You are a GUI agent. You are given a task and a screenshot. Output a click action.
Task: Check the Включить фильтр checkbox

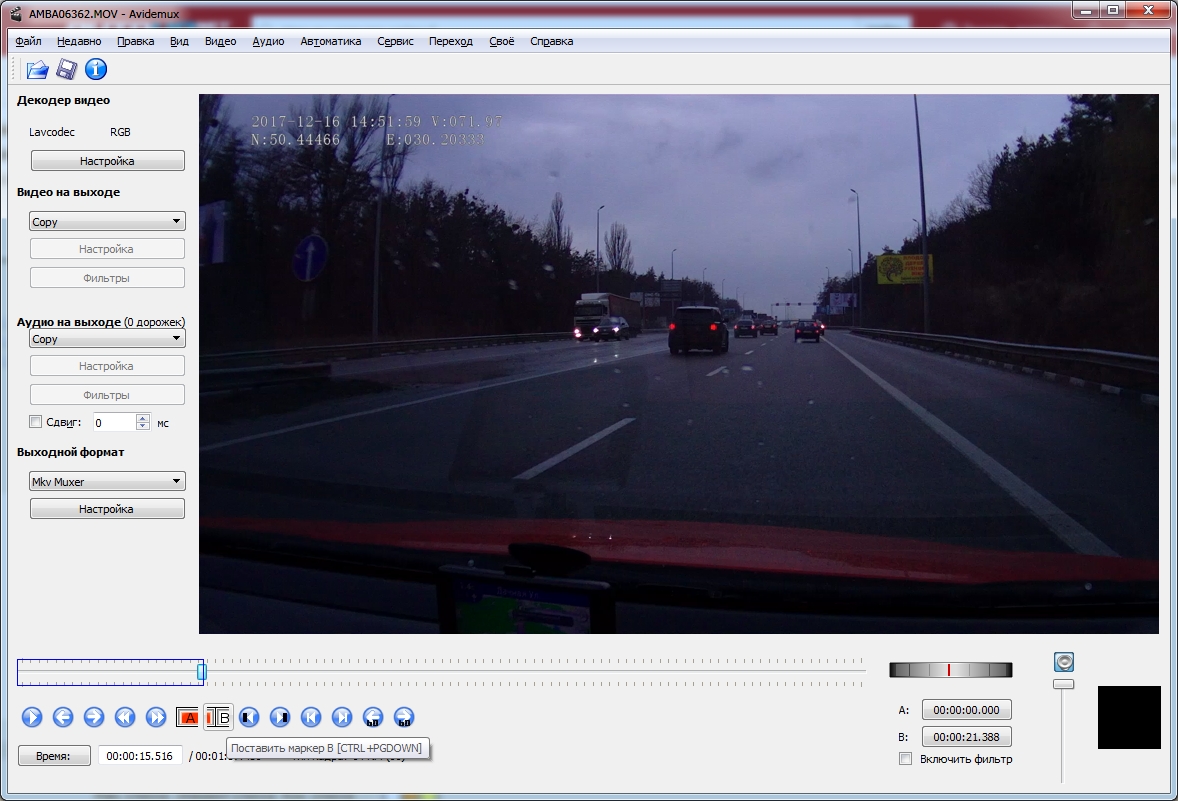(906, 759)
